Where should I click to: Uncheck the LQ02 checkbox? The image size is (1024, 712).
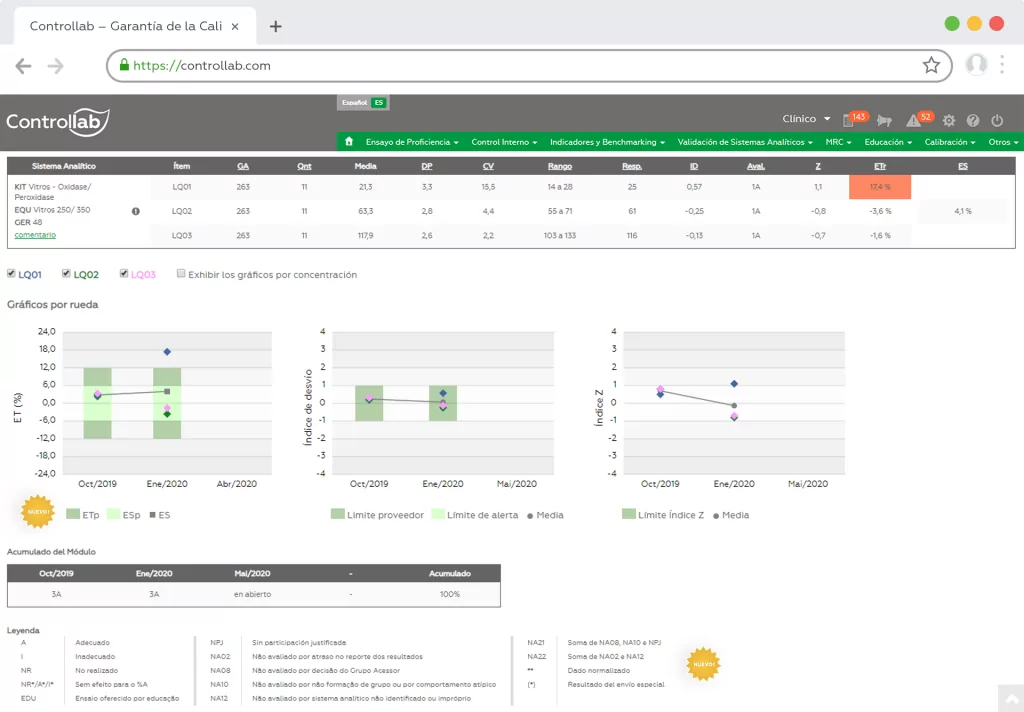(x=67, y=274)
